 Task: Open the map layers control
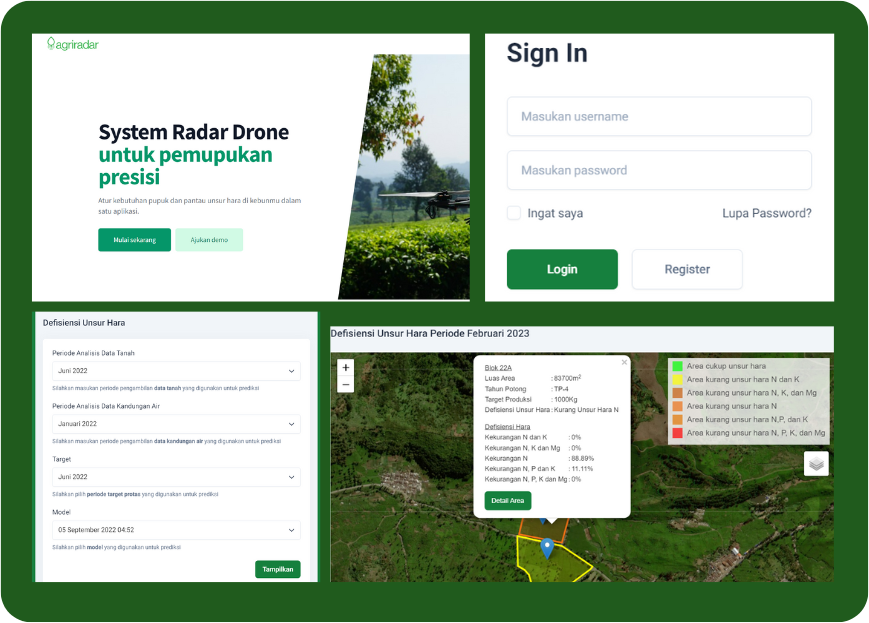pos(816,464)
